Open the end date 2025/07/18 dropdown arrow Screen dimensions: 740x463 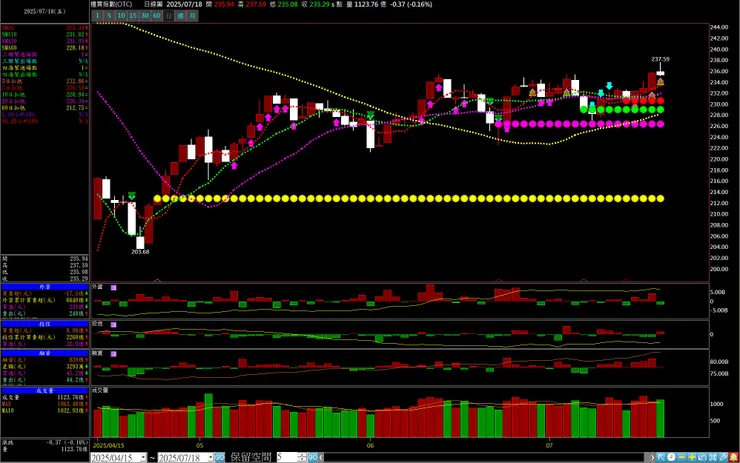pos(210,458)
